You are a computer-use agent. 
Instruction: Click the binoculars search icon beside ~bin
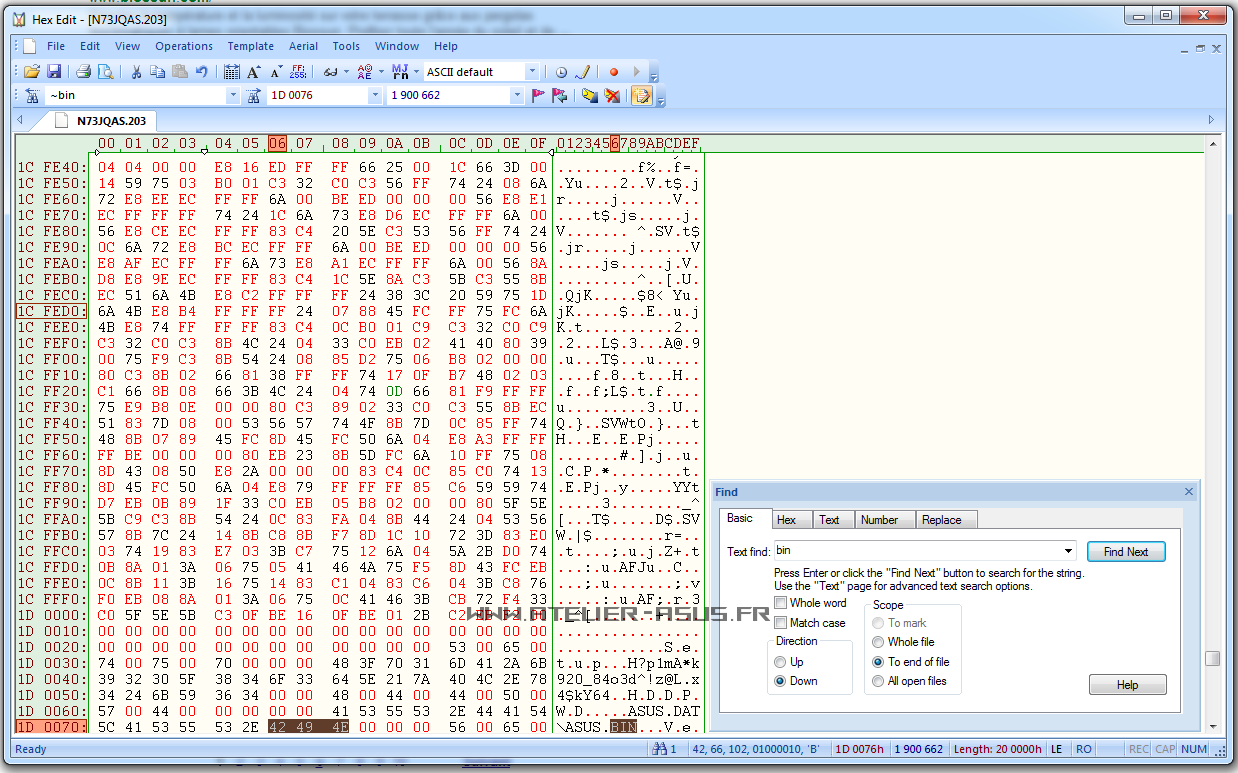click(32, 96)
